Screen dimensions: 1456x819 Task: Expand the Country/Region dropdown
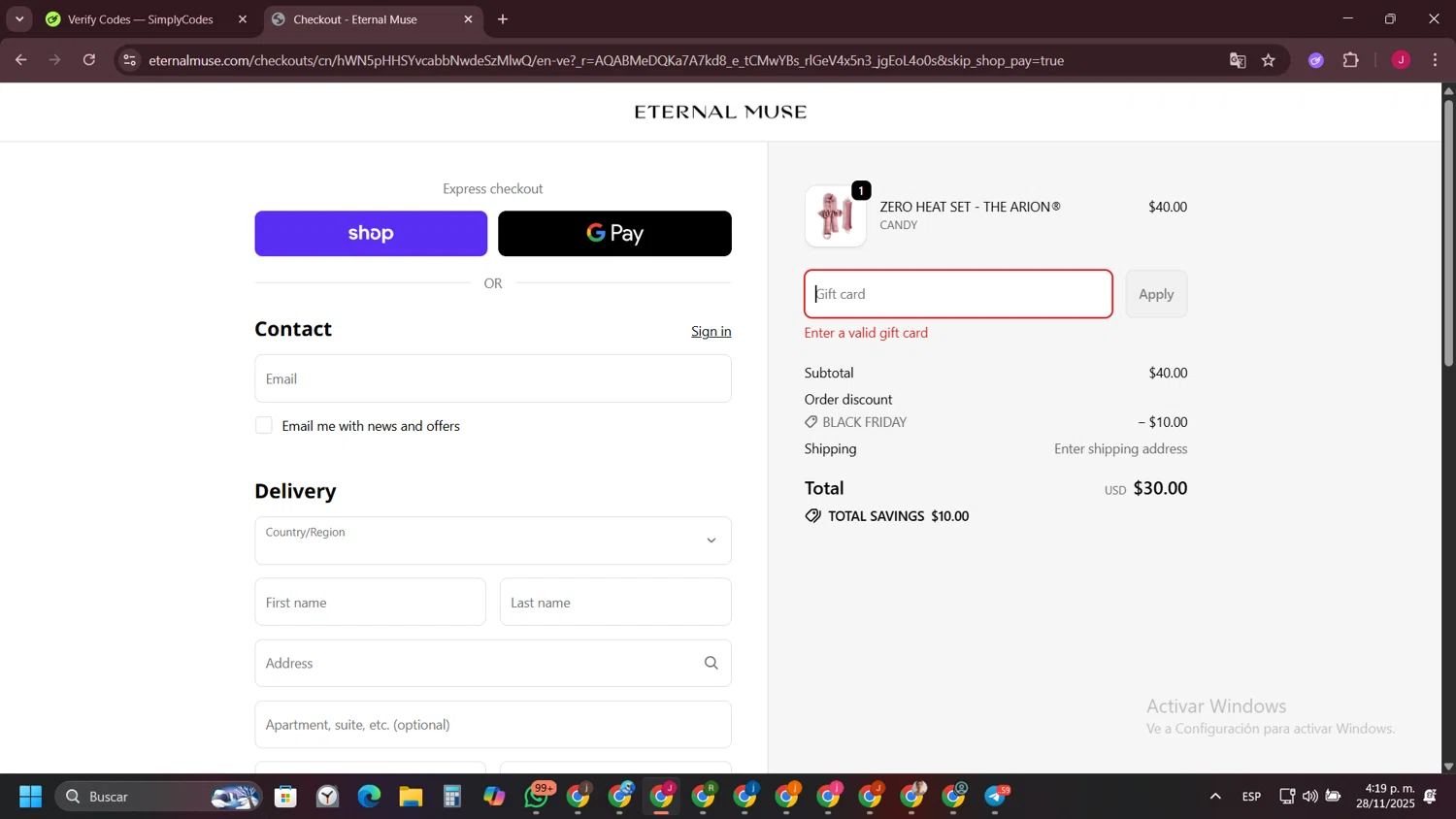[x=493, y=541]
